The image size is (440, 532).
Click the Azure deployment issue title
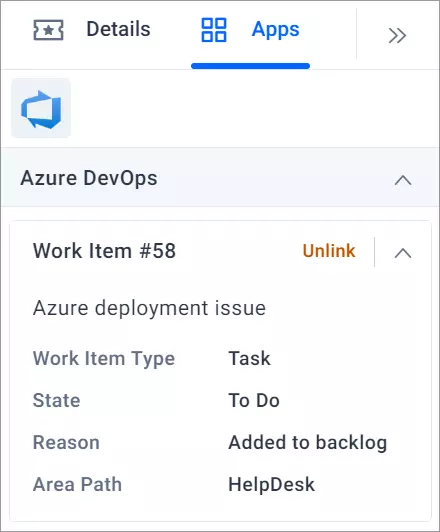point(149,308)
